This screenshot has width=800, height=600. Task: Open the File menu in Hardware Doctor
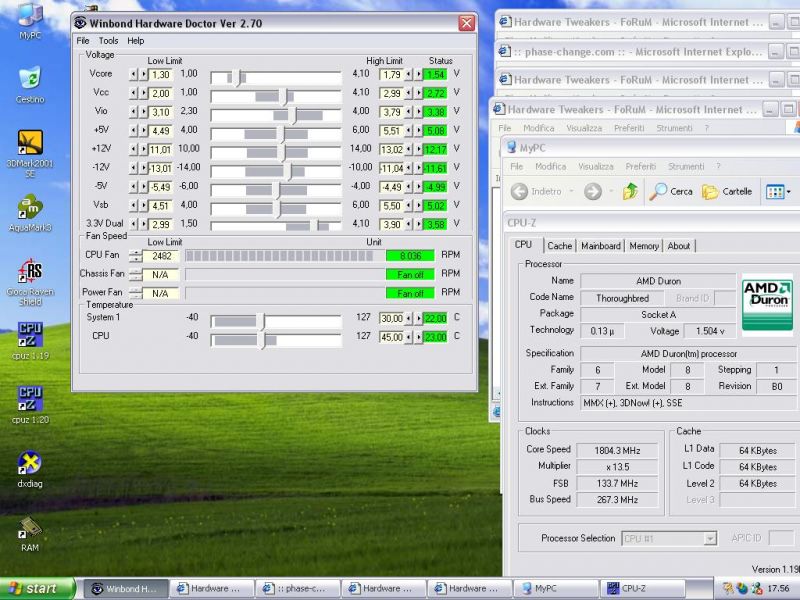point(83,41)
